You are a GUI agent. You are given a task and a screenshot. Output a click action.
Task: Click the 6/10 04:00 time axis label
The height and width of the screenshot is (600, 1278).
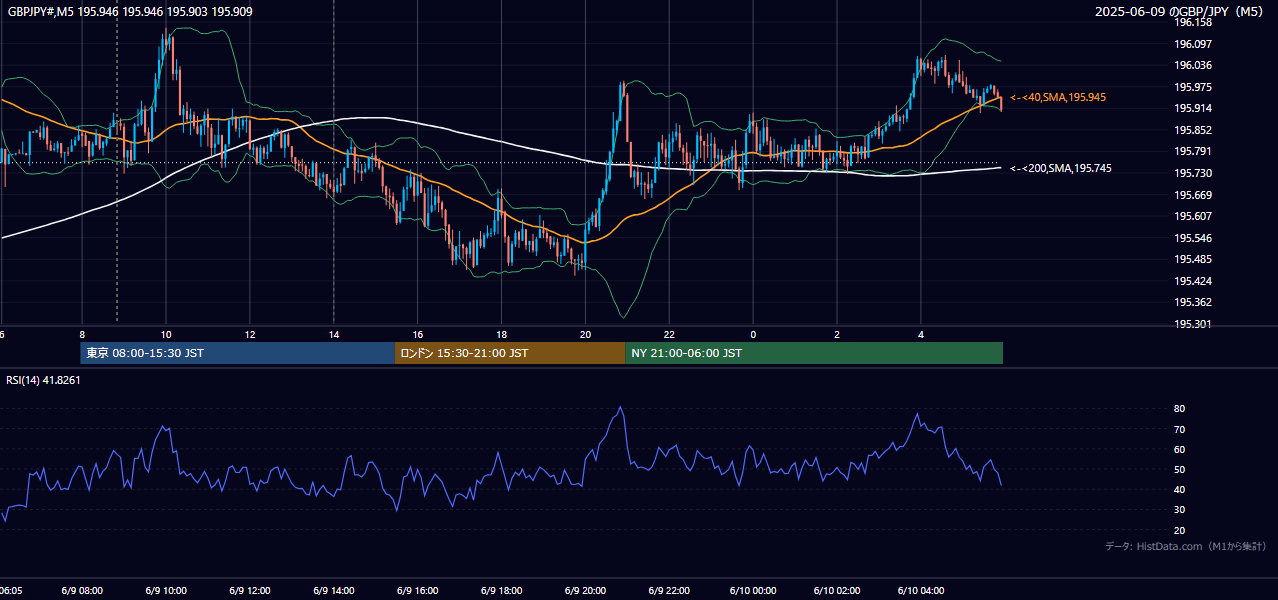[921, 591]
